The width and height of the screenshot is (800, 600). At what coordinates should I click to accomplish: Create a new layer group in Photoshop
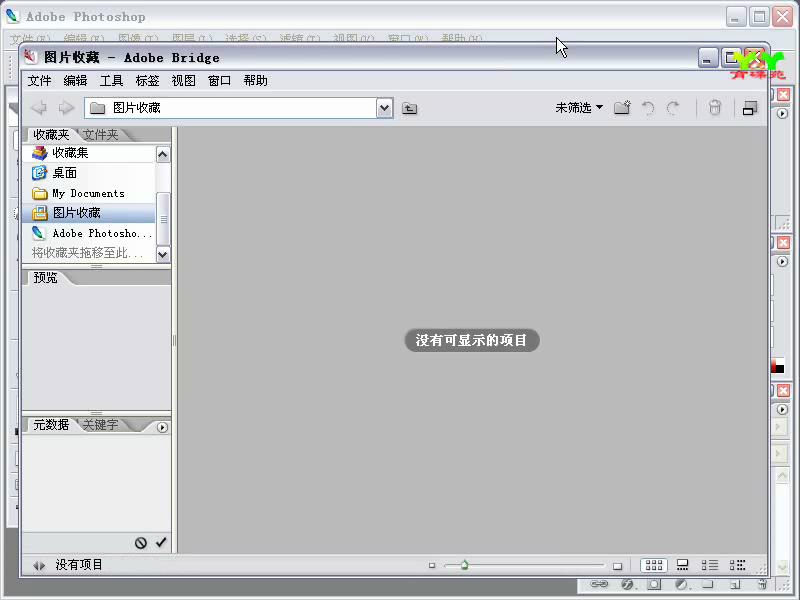coord(707,584)
